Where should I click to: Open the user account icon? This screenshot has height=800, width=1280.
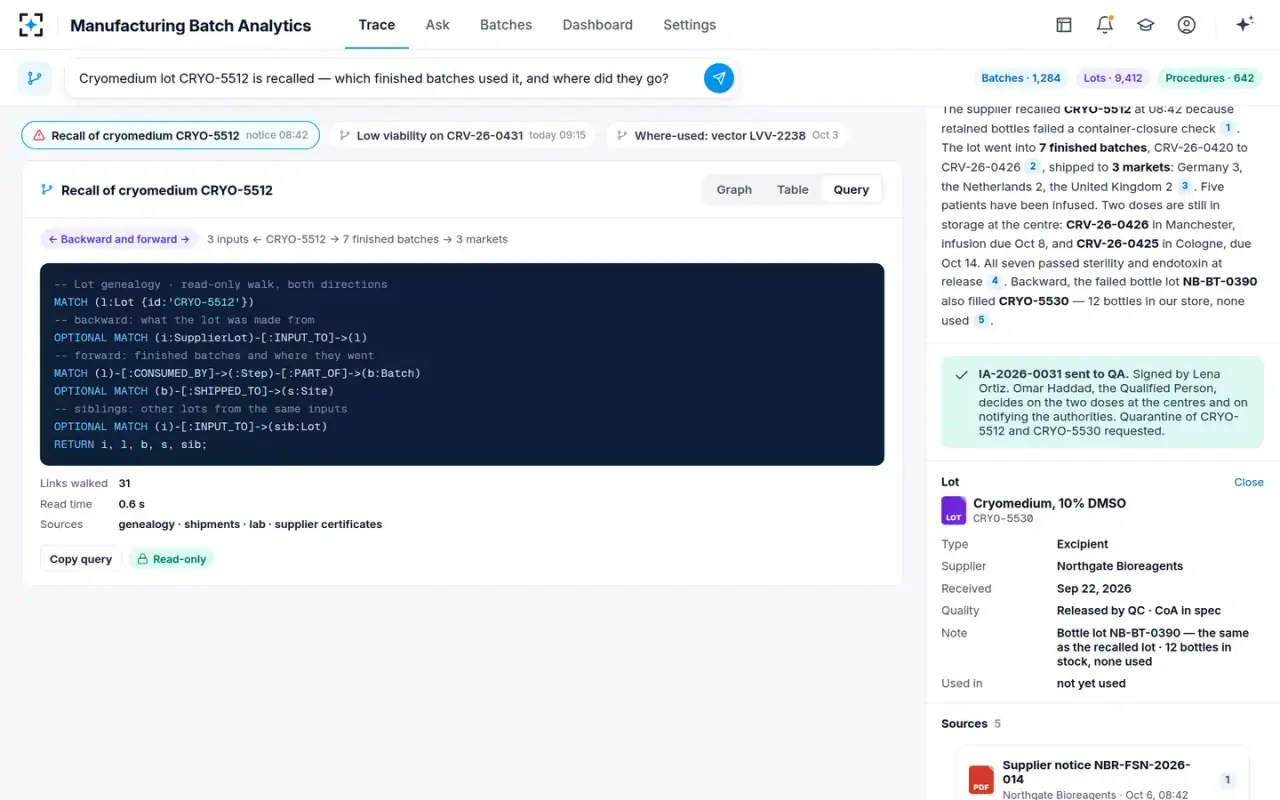pos(1187,25)
